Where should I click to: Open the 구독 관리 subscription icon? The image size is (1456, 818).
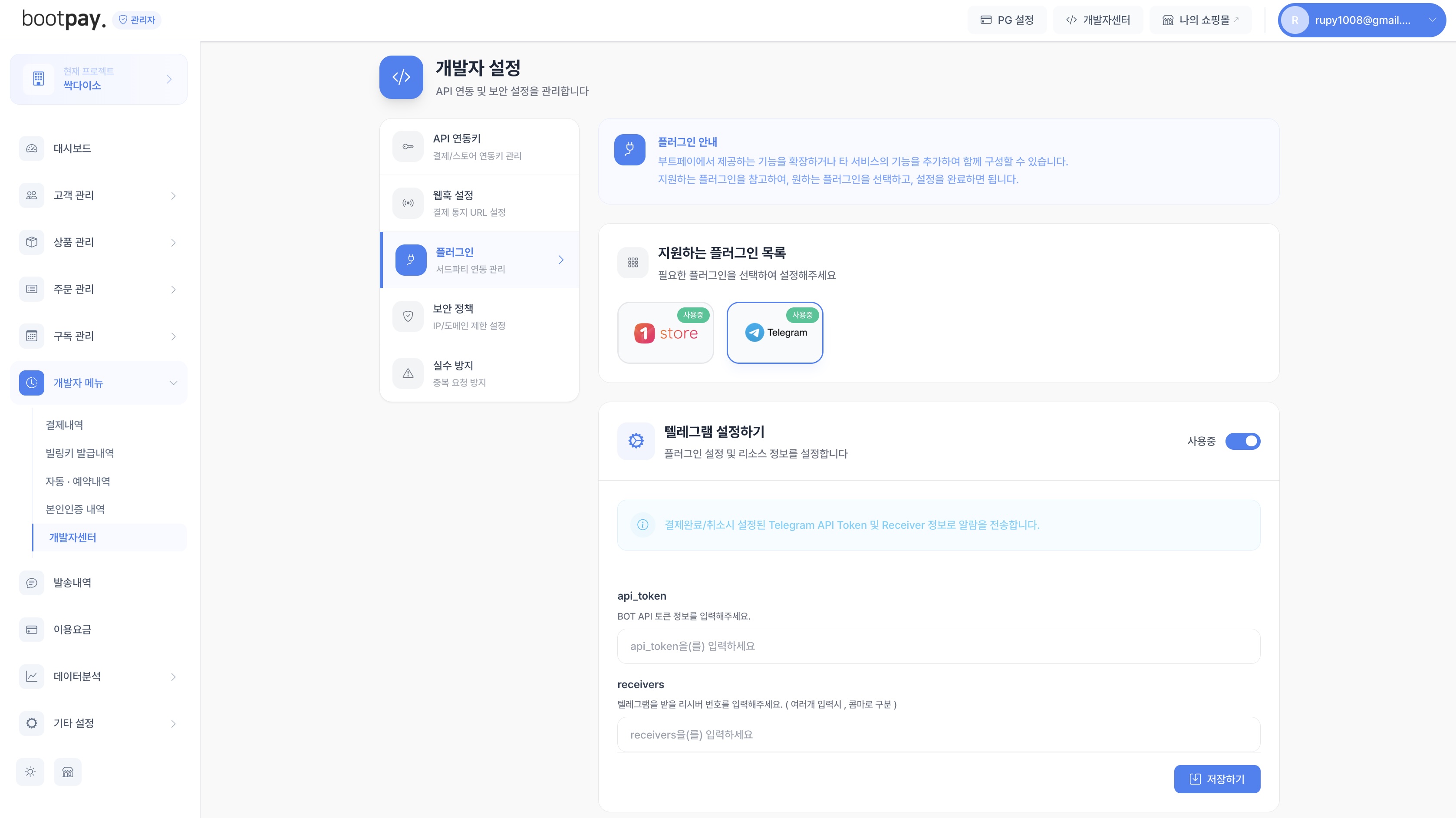click(x=31, y=336)
